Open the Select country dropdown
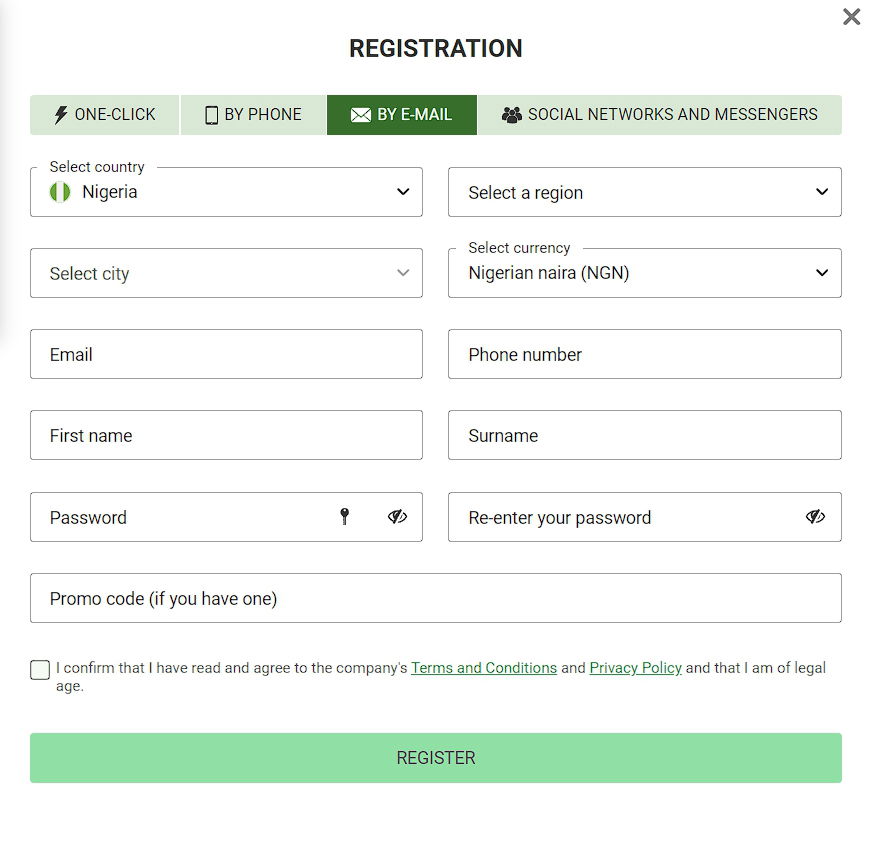The image size is (869, 843). pyautogui.click(x=403, y=192)
